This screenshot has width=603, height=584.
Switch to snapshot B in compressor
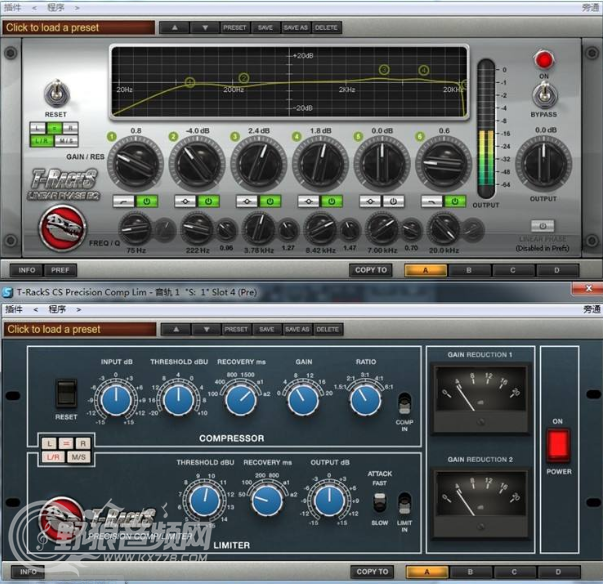[471, 572]
